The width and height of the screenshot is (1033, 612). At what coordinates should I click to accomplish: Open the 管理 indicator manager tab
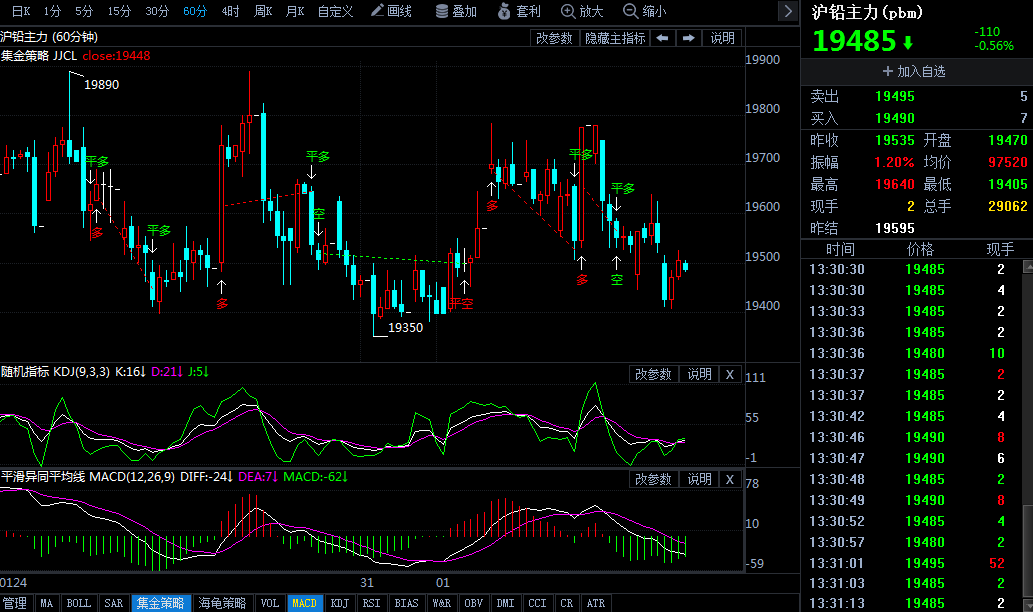(14, 603)
